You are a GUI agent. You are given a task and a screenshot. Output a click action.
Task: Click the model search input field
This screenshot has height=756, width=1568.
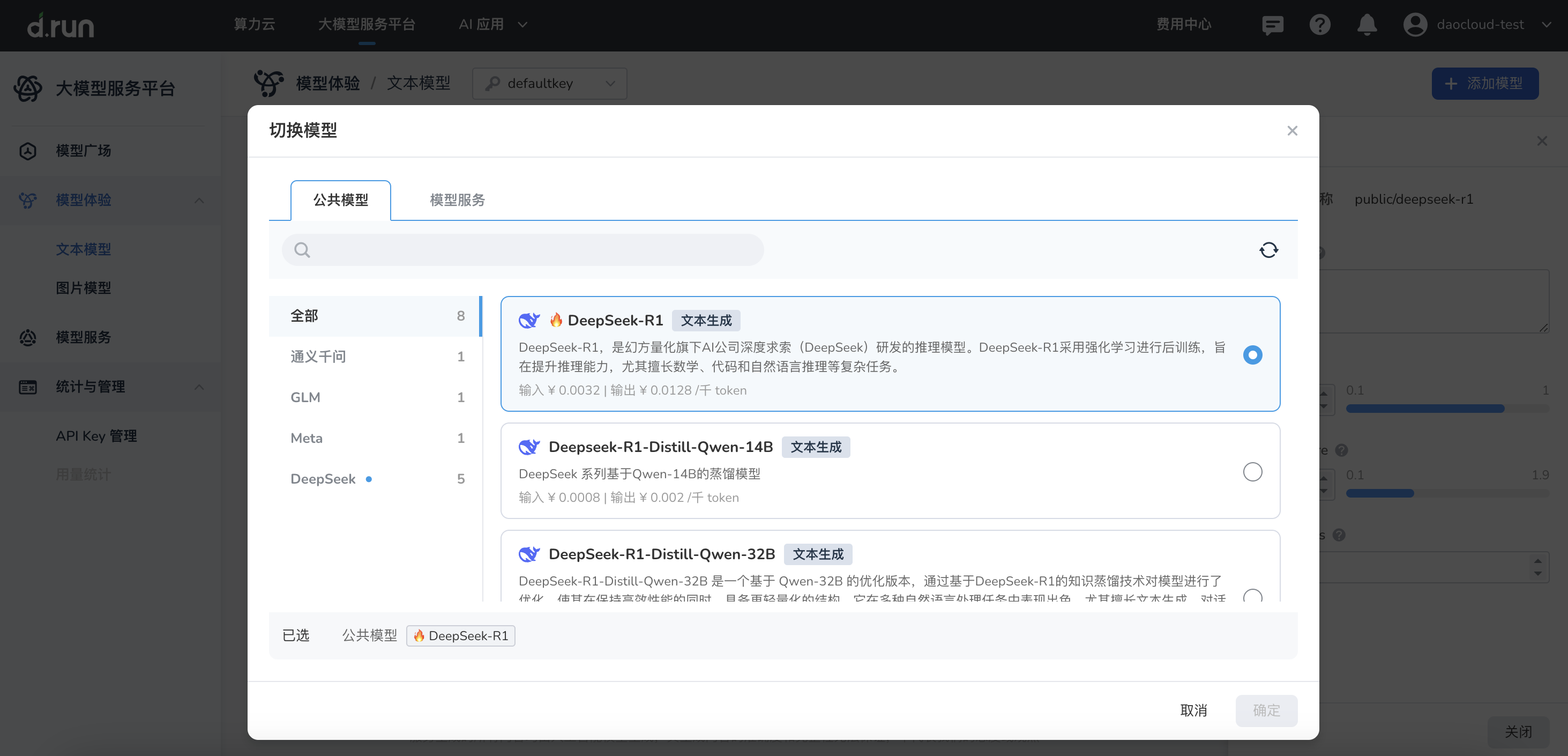[x=522, y=250]
